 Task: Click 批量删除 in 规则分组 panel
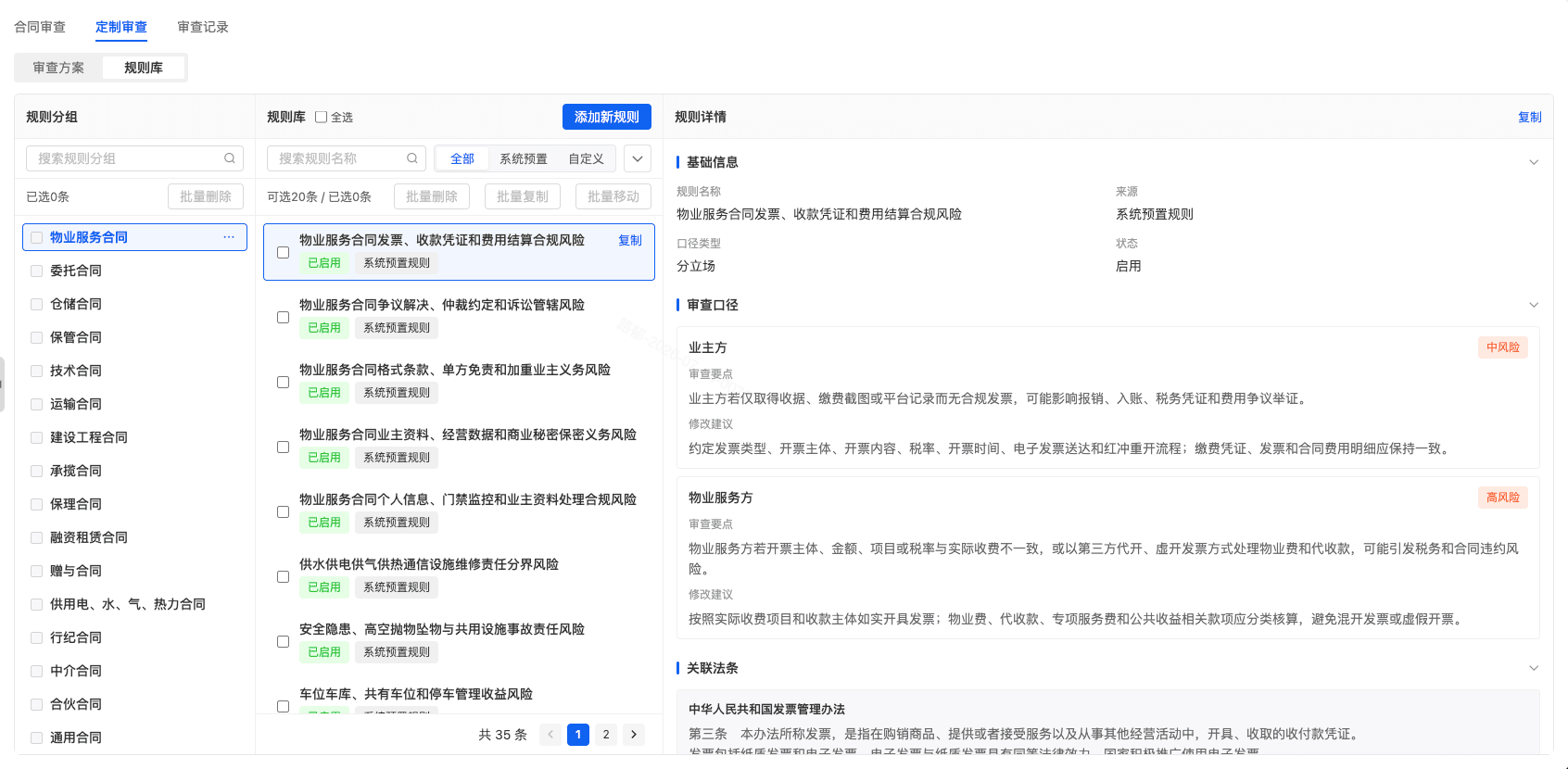pos(206,196)
